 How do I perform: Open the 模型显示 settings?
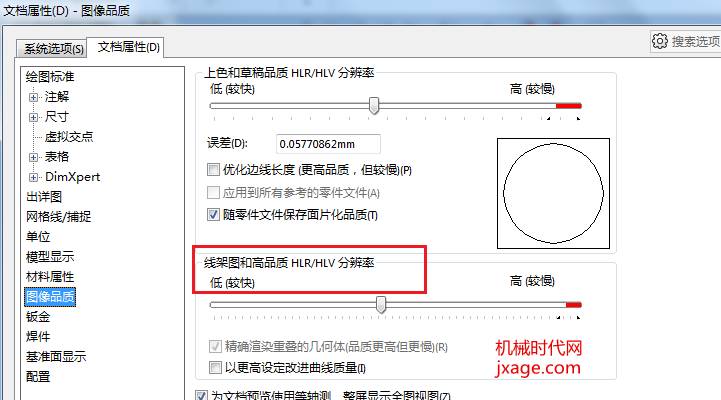50,257
